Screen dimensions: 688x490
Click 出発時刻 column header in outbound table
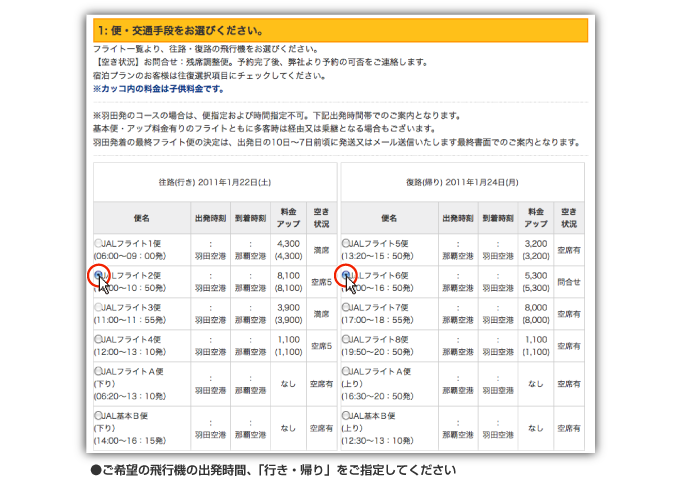(x=210, y=218)
